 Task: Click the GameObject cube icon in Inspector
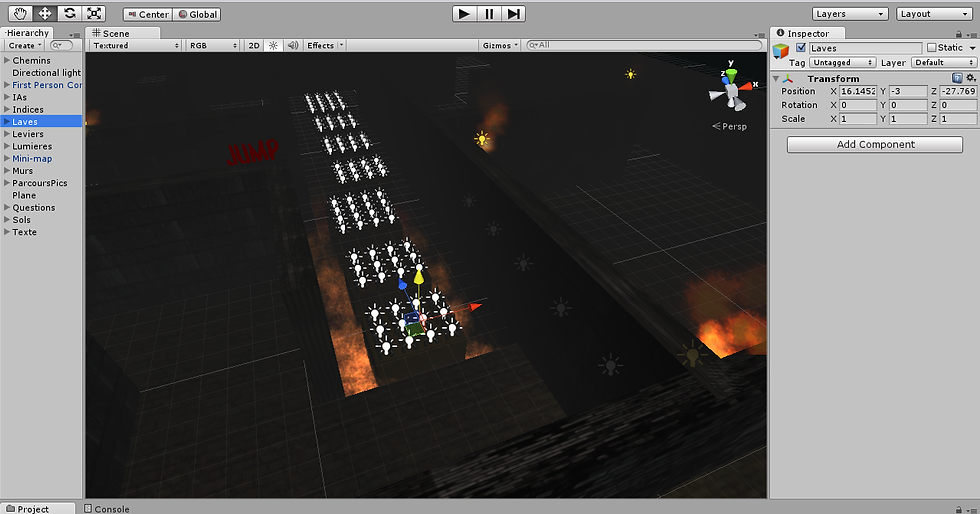click(781, 51)
